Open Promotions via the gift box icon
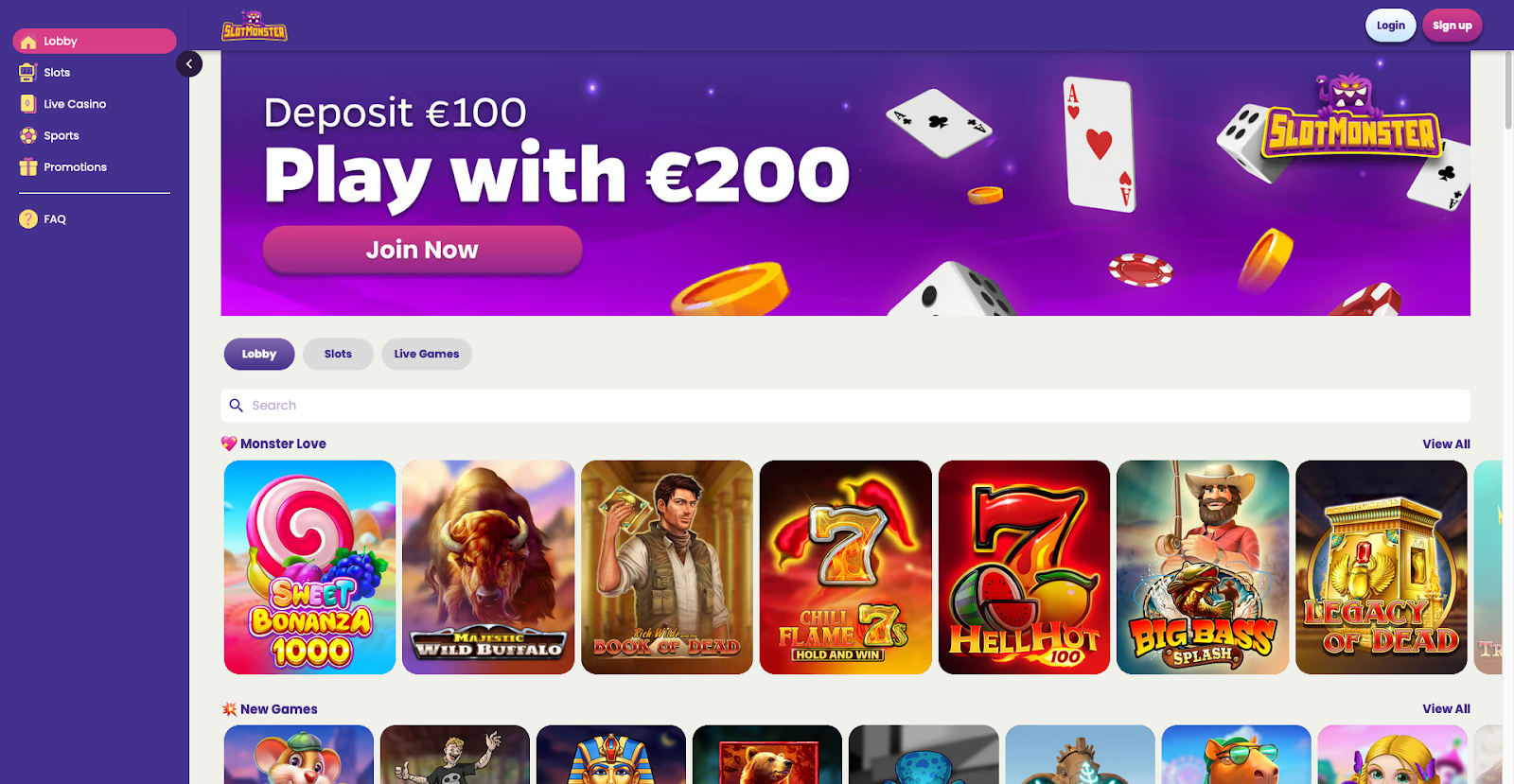Image resolution: width=1514 pixels, height=784 pixels. click(28, 167)
